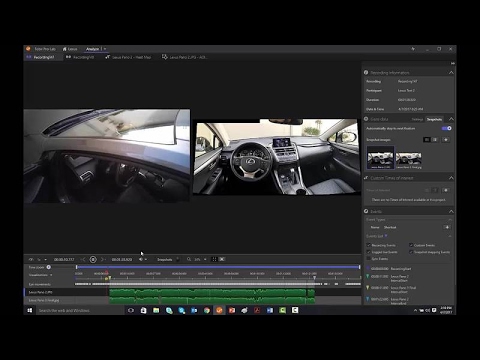Click the purple time zoom range bar
Image resolution: width=480 pixels, height=360 pixels.
(218, 267)
